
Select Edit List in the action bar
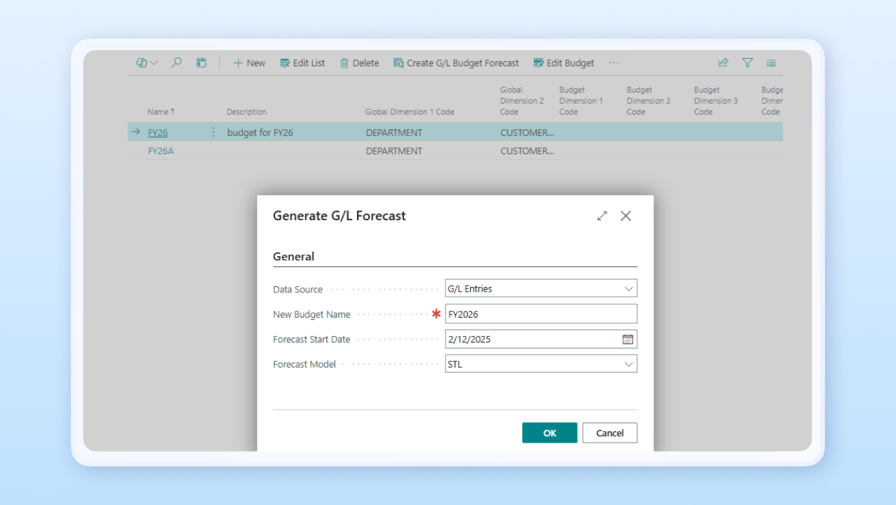click(x=302, y=63)
